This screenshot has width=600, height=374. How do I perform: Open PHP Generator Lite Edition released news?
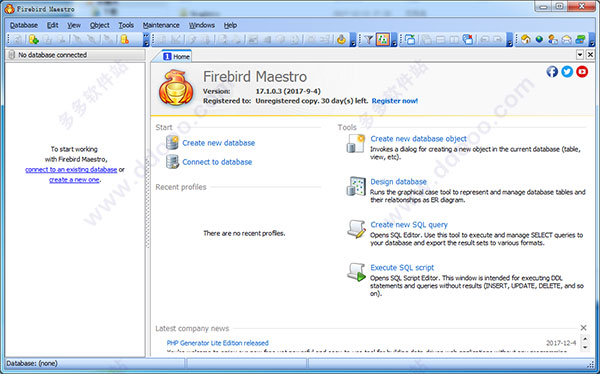click(218, 343)
